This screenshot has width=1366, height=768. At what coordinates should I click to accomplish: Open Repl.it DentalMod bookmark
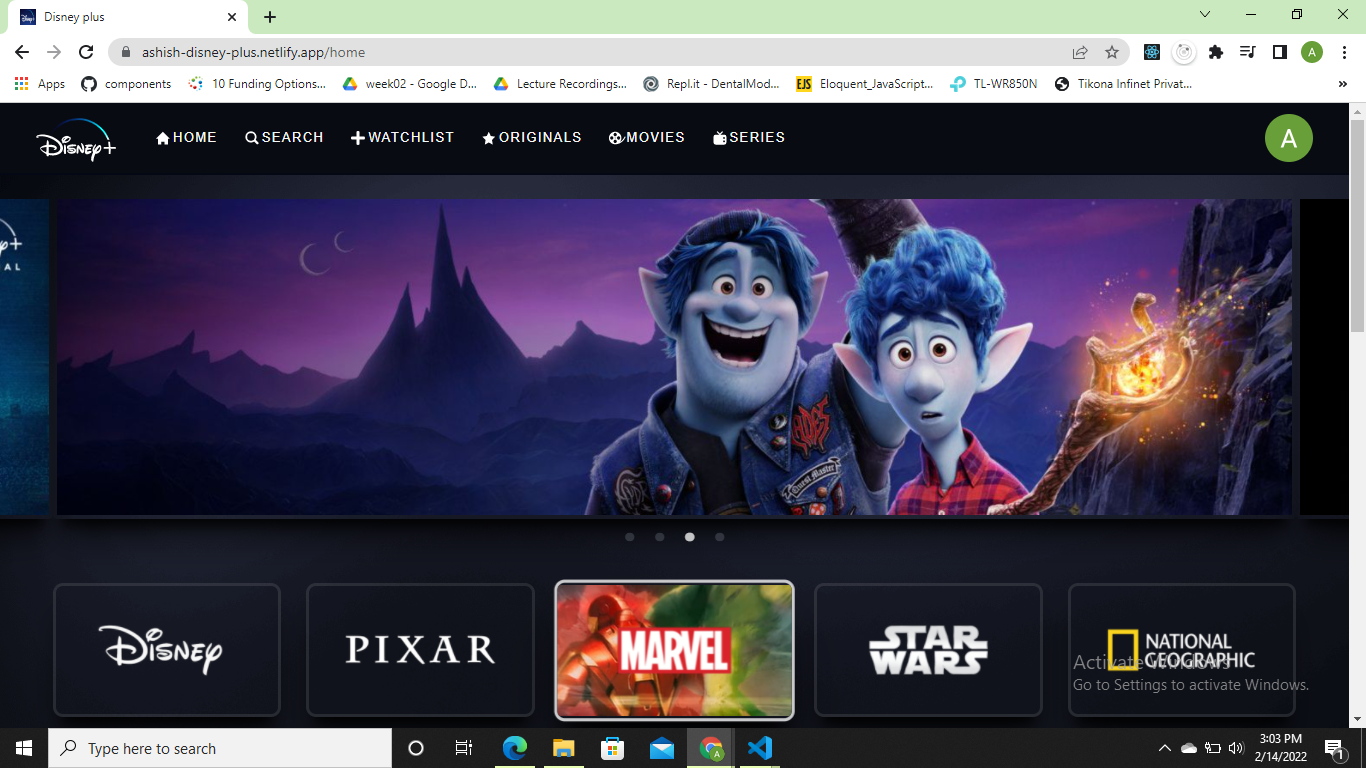coord(711,84)
